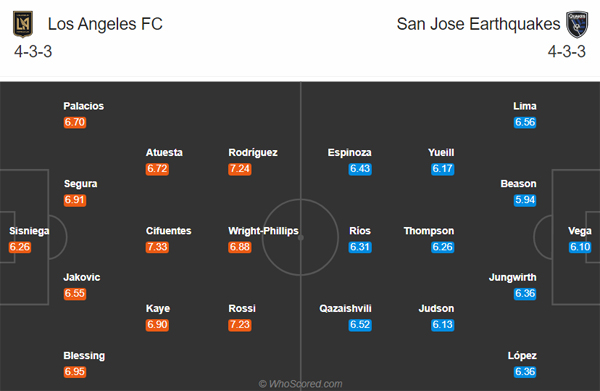Select player Cifuentes on the pitch

point(168,231)
